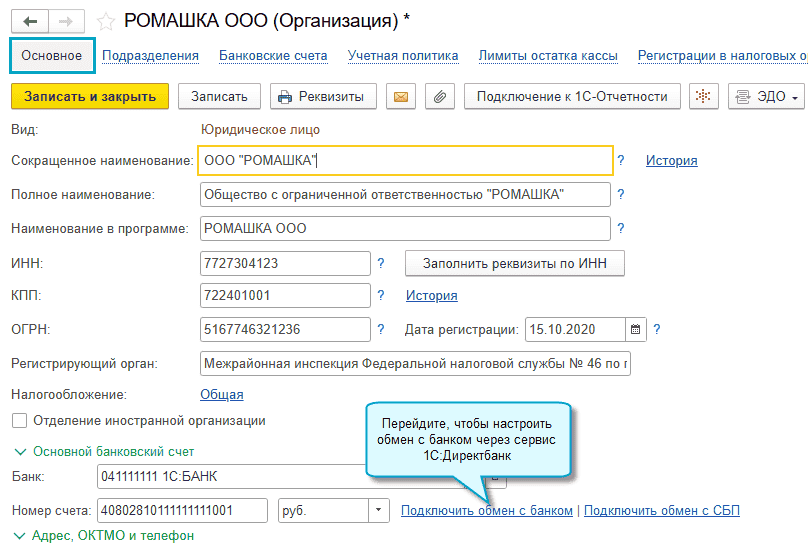Open calendar picker for registration date
The height and width of the screenshot is (550, 808).
pos(636,329)
